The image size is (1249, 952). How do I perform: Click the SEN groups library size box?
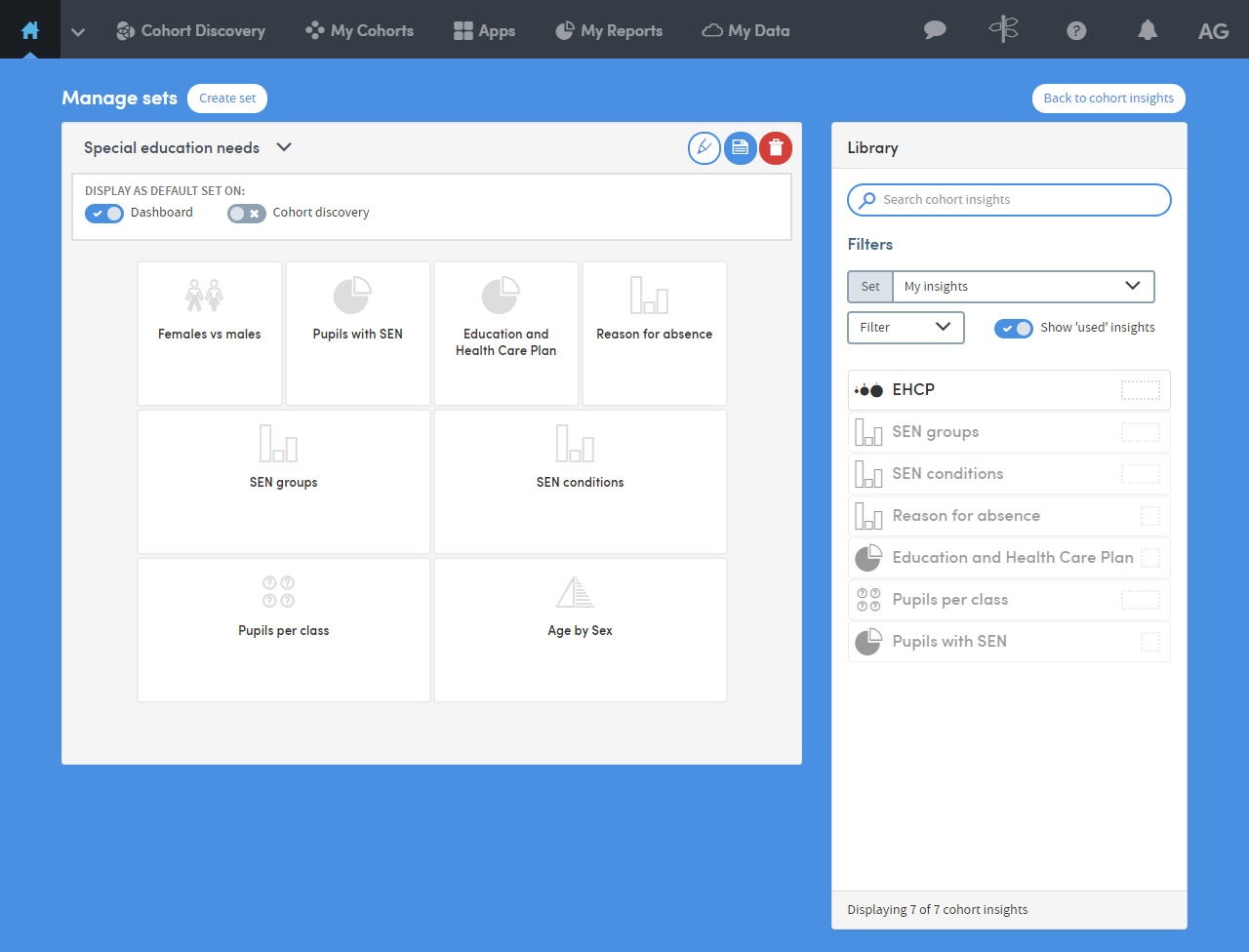point(1141,432)
